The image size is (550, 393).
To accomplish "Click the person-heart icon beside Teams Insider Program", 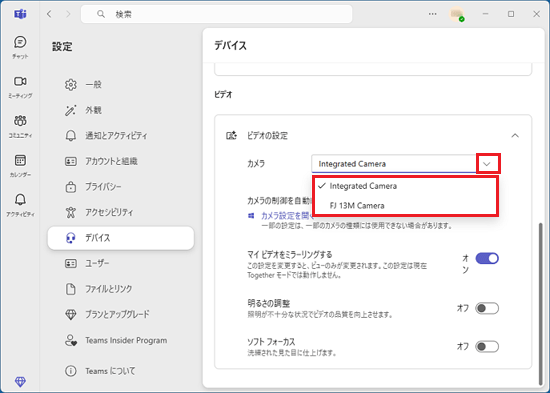I will pos(71,340).
